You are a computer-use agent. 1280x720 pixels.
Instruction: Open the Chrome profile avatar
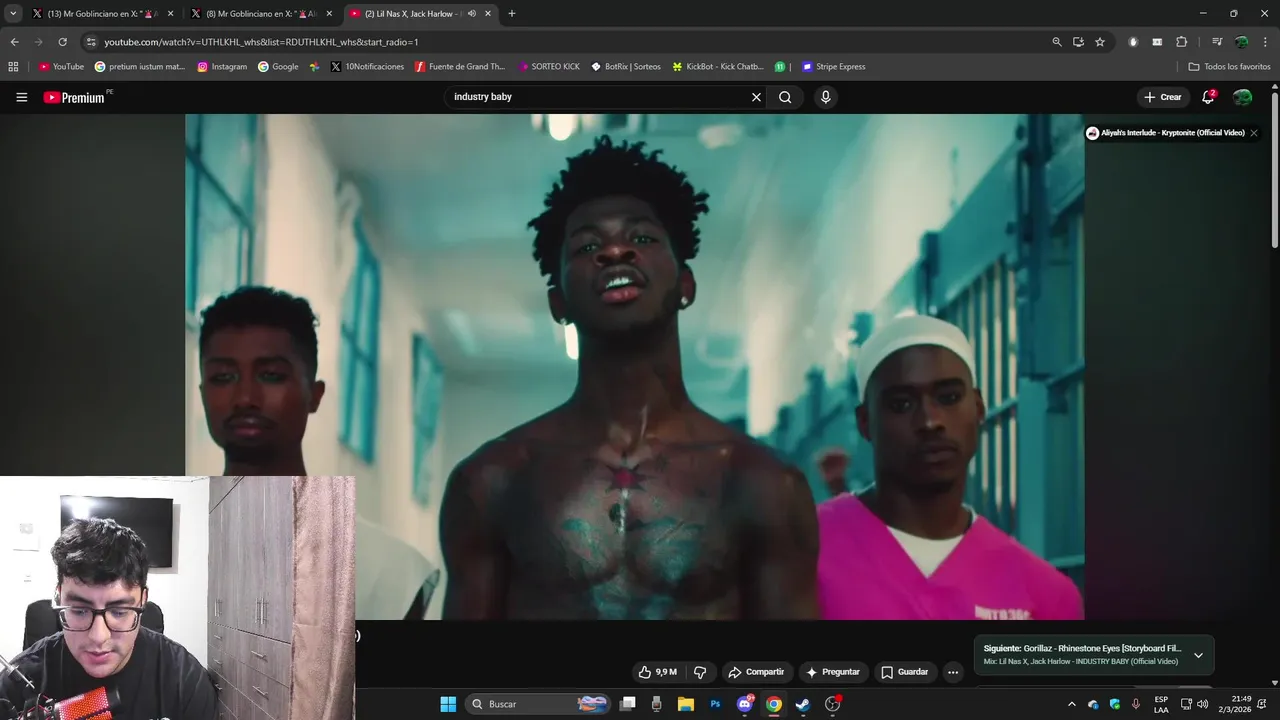click(x=1241, y=42)
